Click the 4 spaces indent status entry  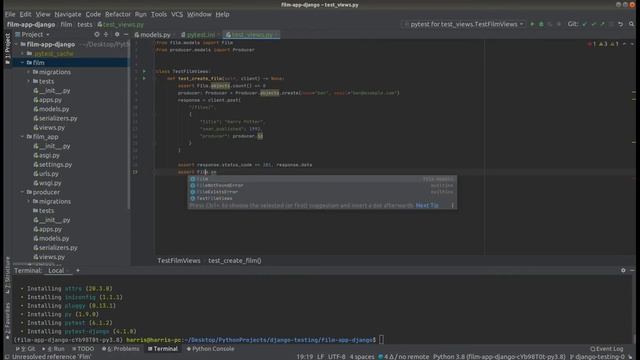(x=362, y=356)
